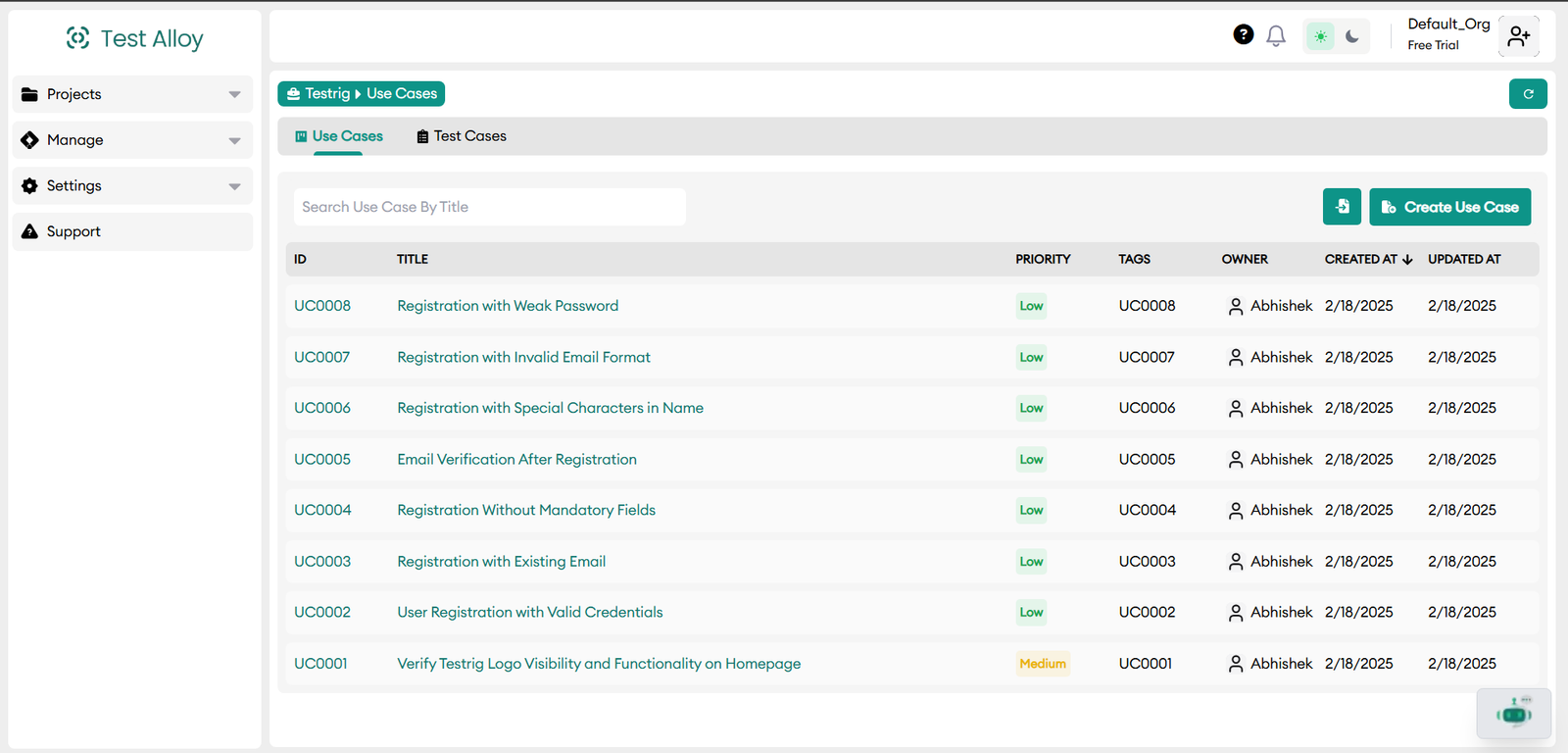Click the Support warning triangle icon
Viewport: 1568px width, 753px height.
pyautogui.click(x=30, y=231)
